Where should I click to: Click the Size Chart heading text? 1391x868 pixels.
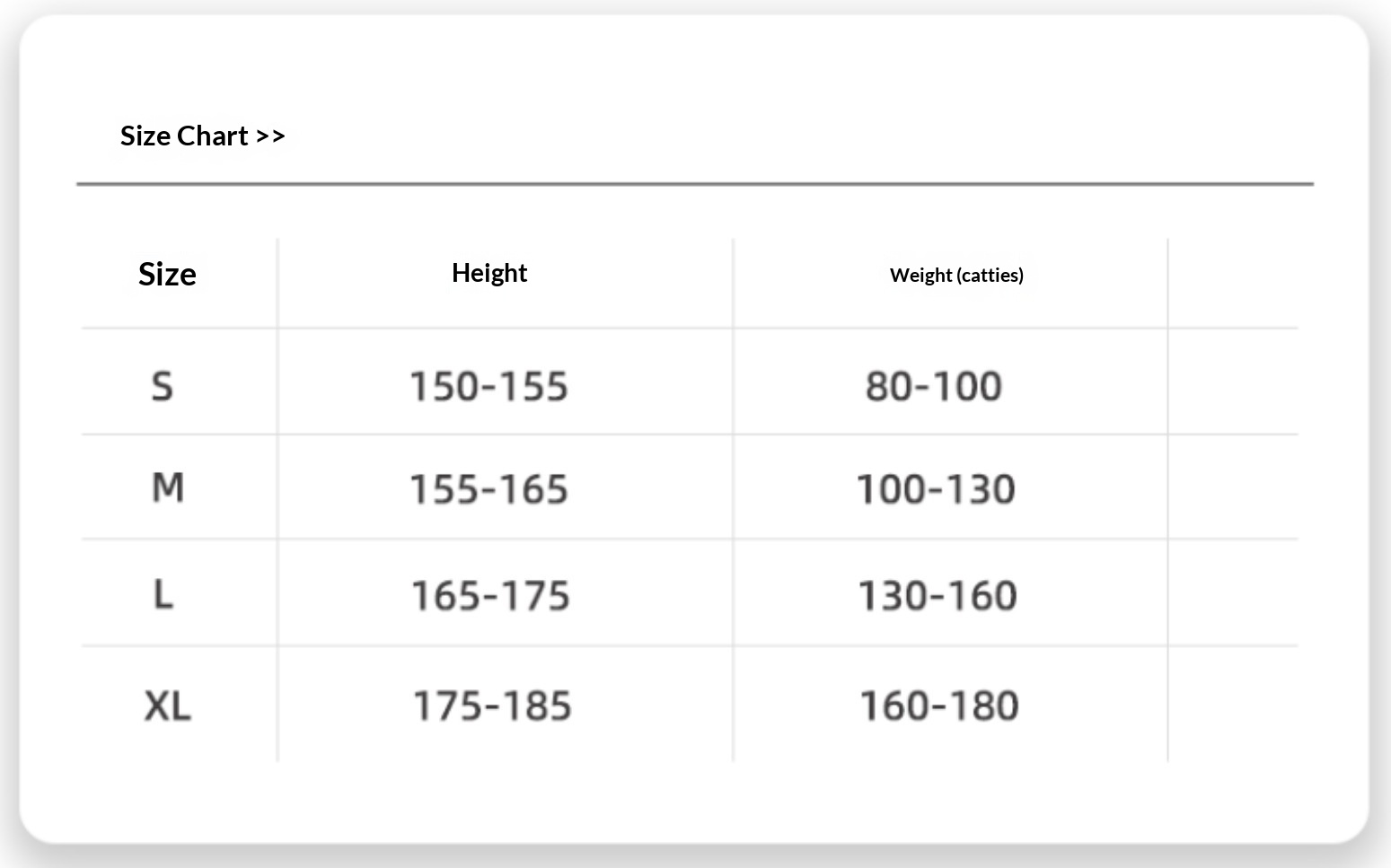coord(184,136)
